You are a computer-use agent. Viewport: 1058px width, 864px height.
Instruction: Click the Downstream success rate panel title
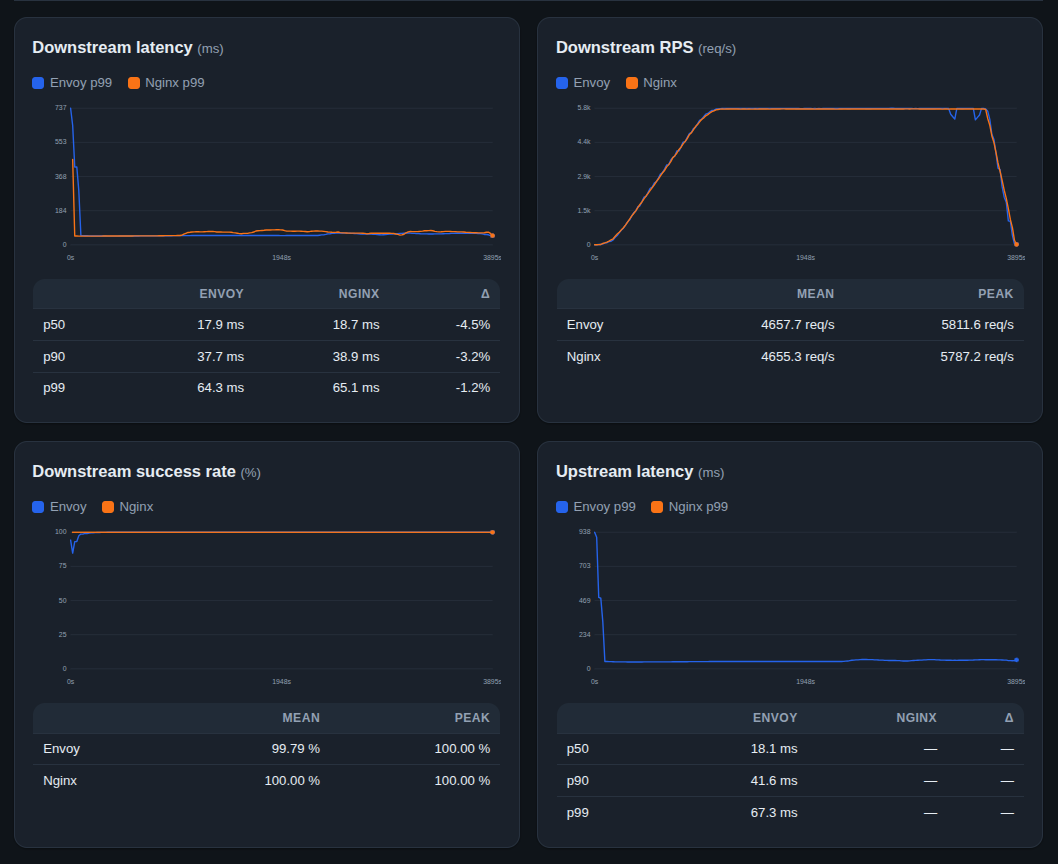click(x=134, y=472)
